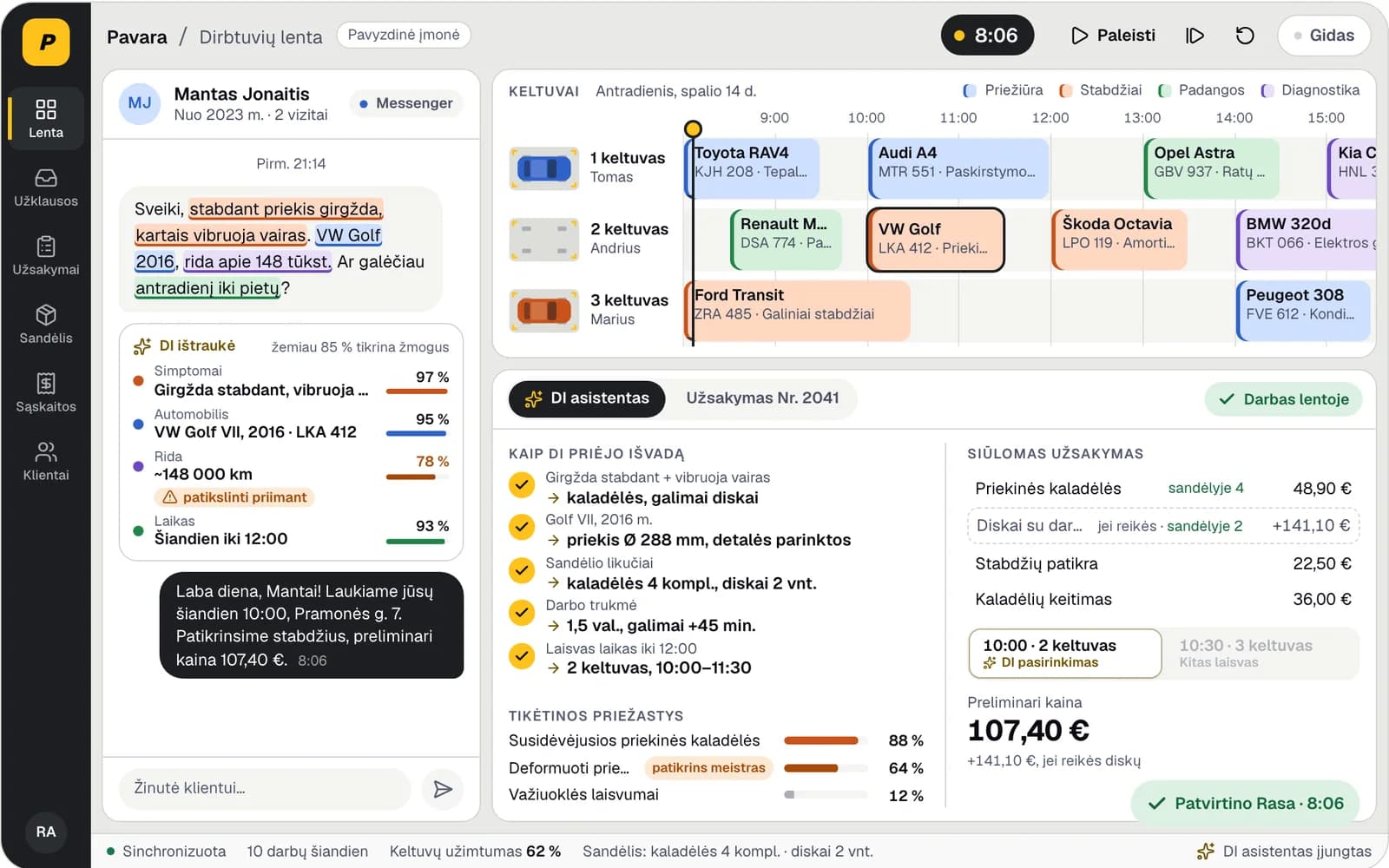
Task: Open Užklausos inbox in sidebar
Action: click(46, 187)
